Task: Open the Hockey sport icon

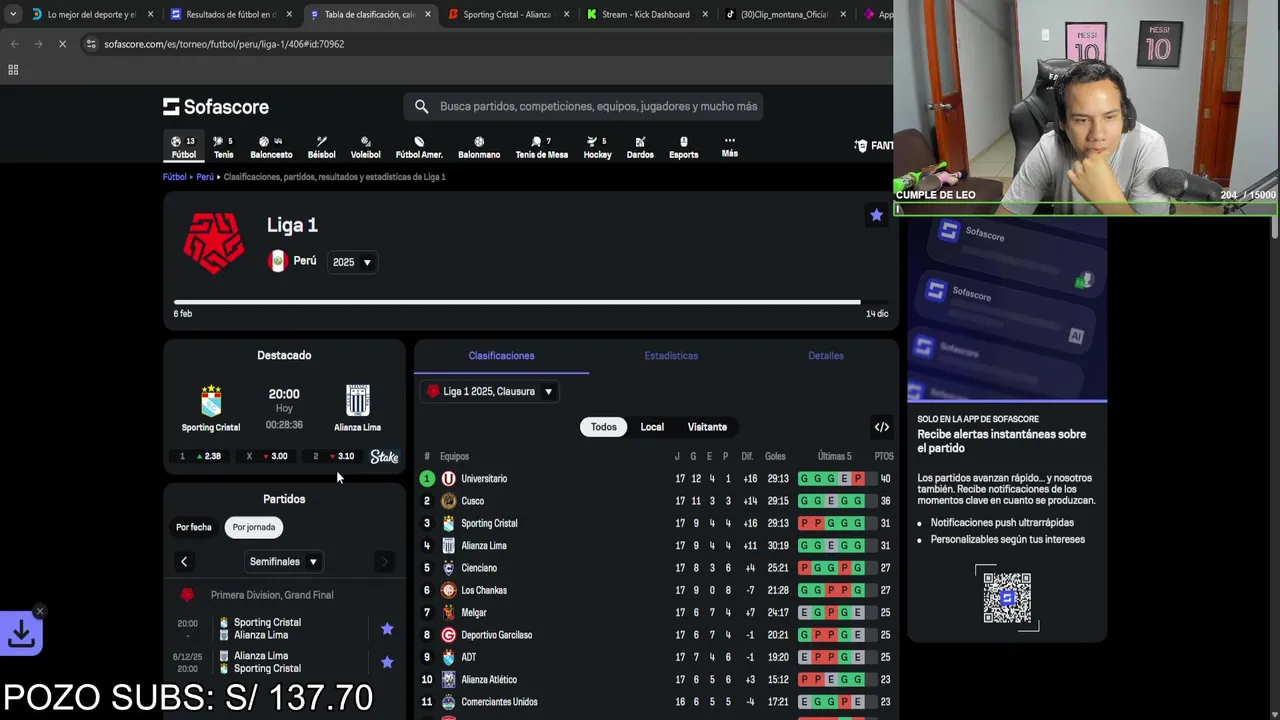Action: click(597, 147)
